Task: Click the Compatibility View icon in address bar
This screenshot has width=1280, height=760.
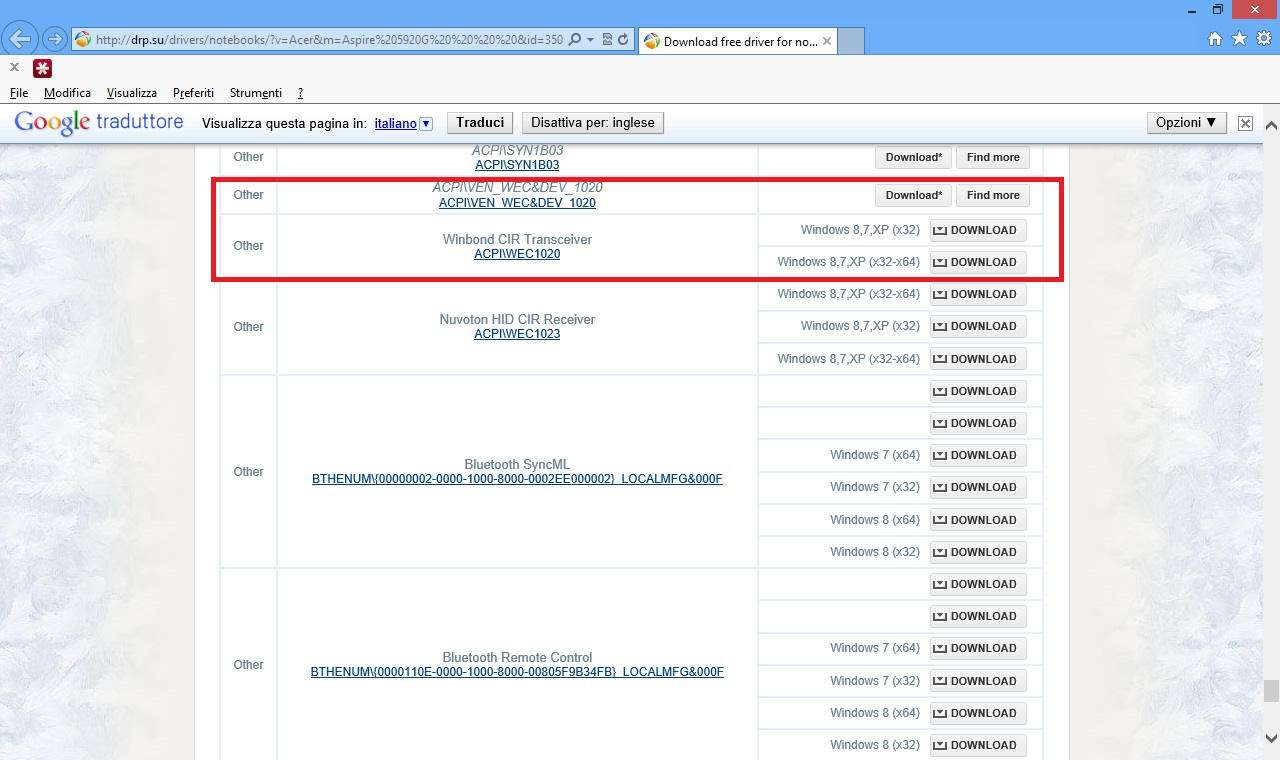Action: pyautogui.click(x=607, y=40)
